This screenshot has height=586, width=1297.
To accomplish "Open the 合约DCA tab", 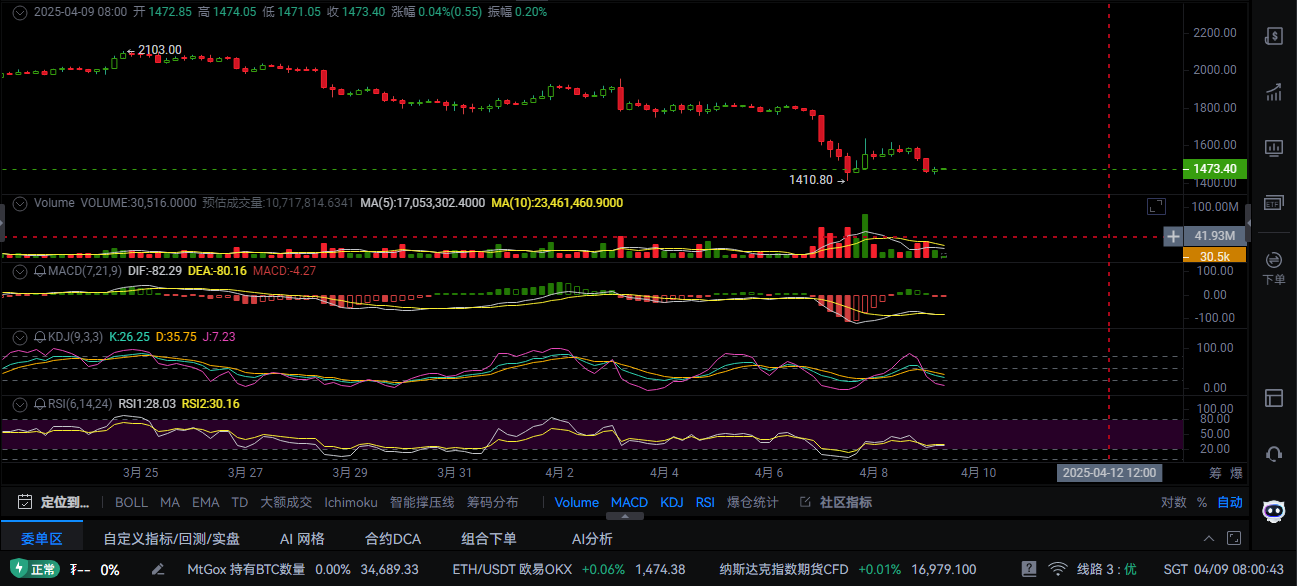I will [393, 539].
